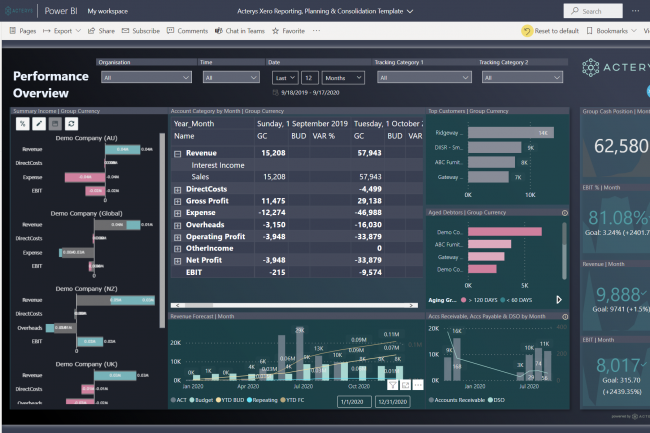Expand the Gross Profit row

coord(177,201)
